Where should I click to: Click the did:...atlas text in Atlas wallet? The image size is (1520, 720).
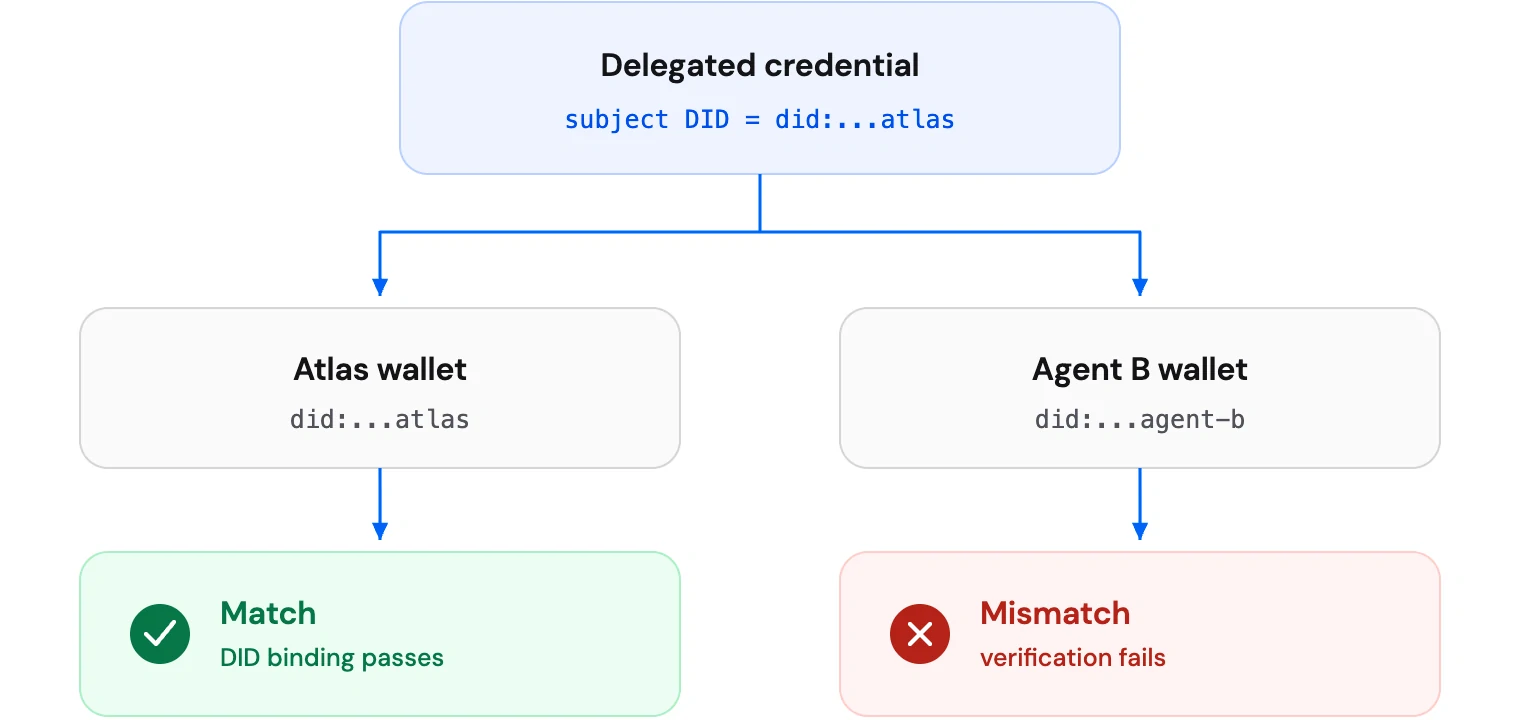coord(380,419)
